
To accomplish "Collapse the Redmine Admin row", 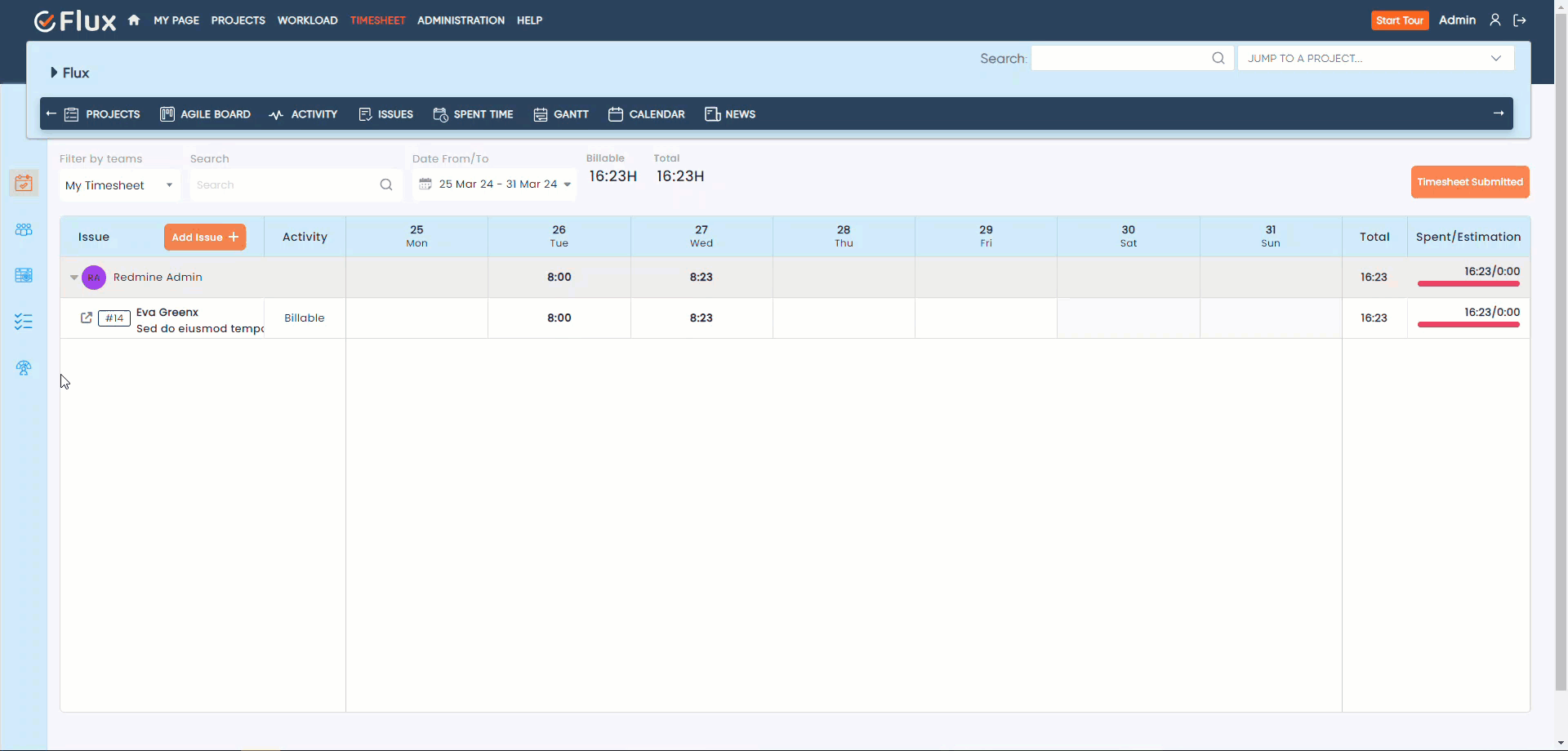I will click(73, 278).
